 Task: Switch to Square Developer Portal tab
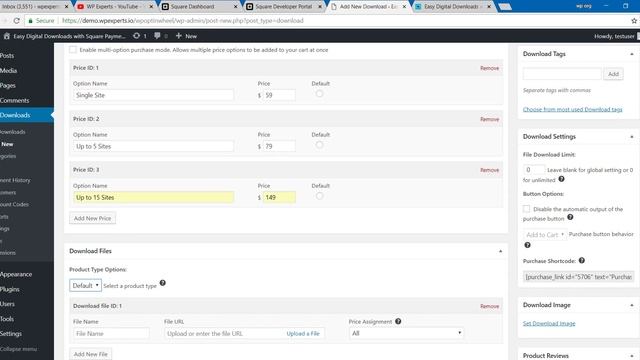tap(283, 7)
